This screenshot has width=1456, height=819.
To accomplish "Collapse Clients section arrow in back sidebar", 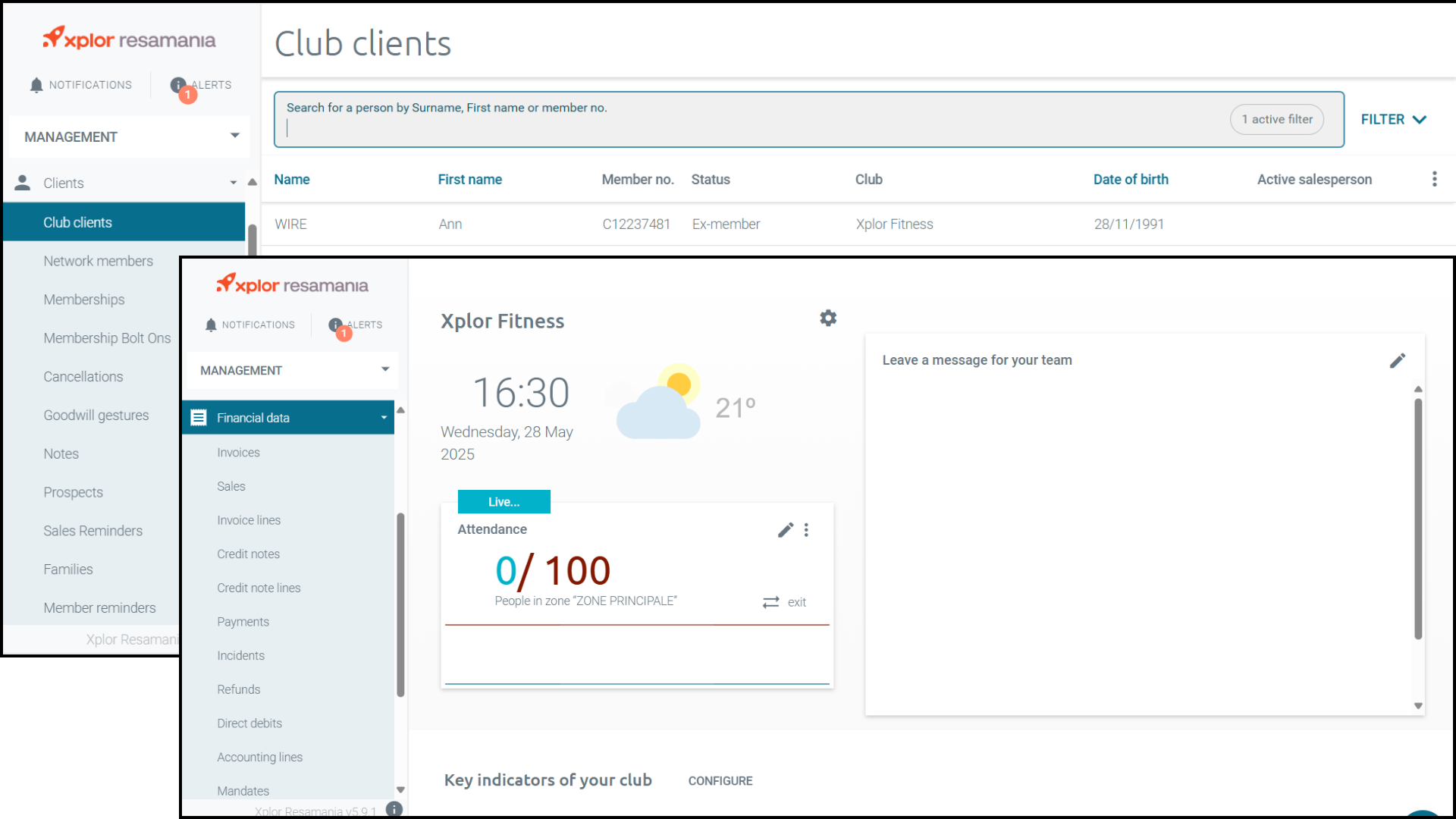I will [x=234, y=183].
